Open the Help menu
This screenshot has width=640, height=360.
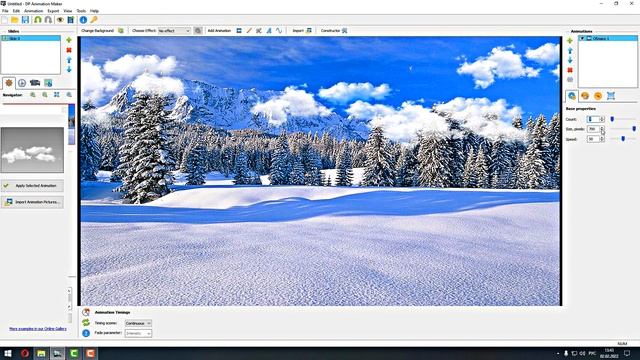94,11
